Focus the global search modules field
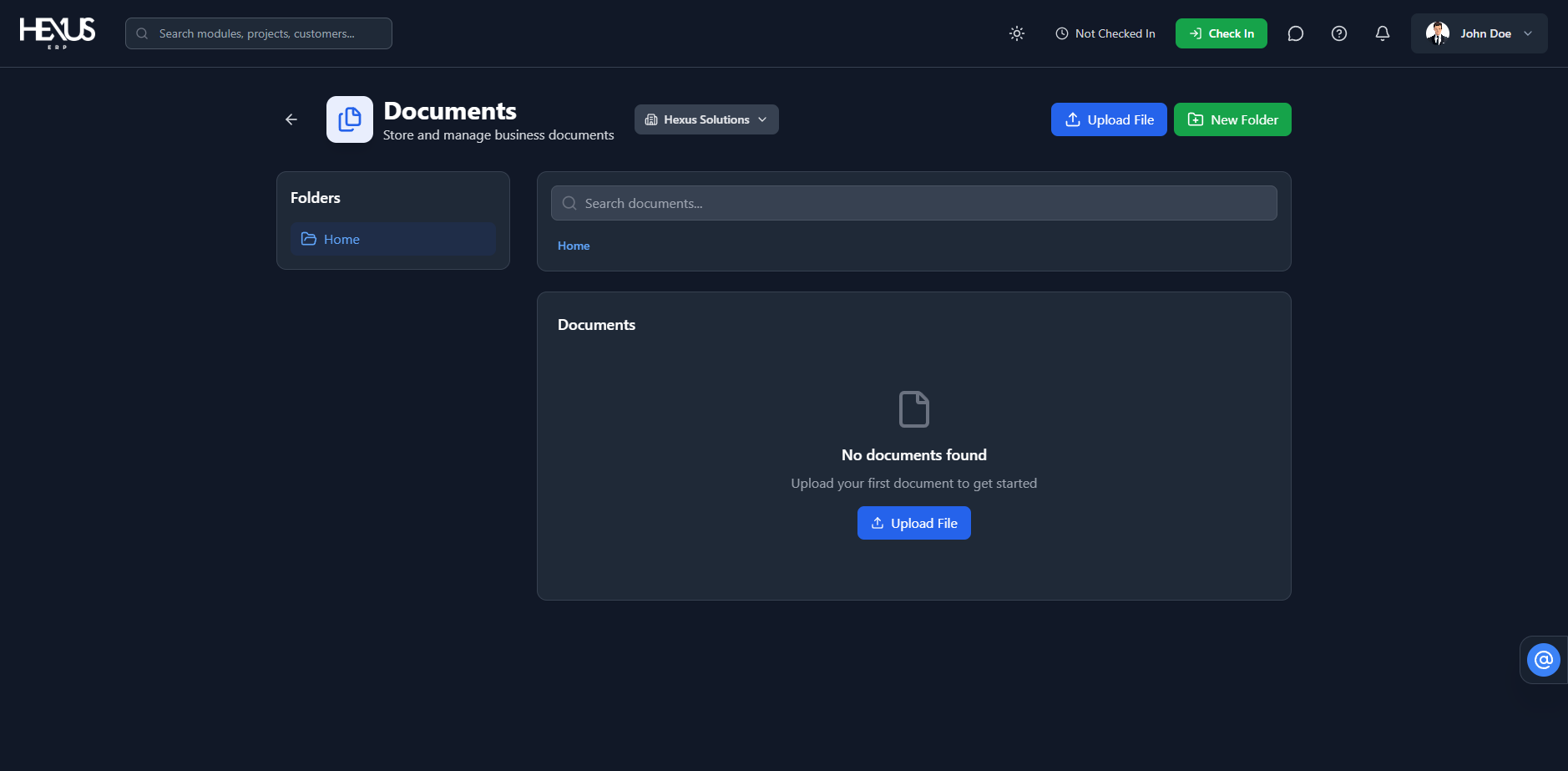The image size is (1568, 771). 259,33
